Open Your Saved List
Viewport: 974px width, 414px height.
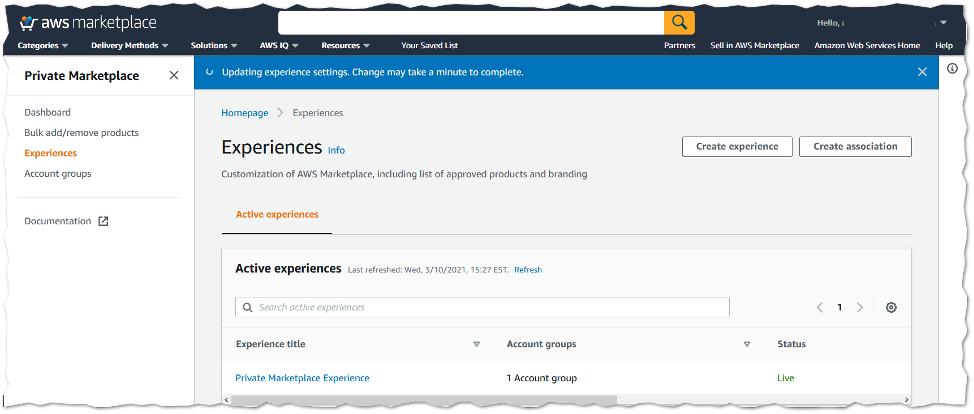429,45
